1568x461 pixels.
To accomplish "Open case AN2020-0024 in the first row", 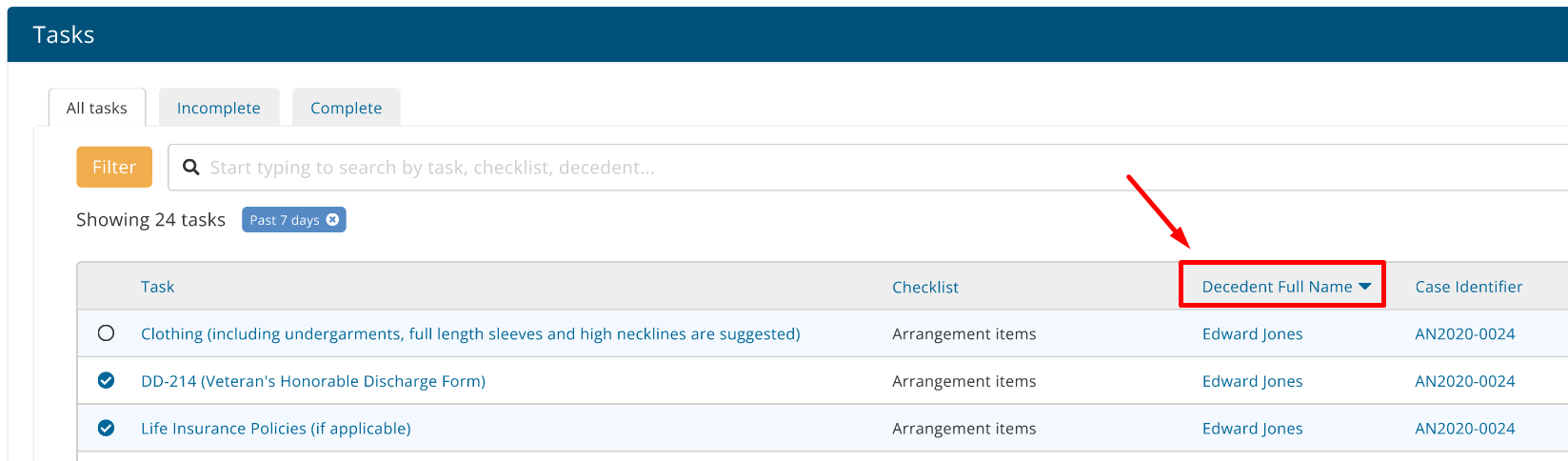I will point(1465,333).
